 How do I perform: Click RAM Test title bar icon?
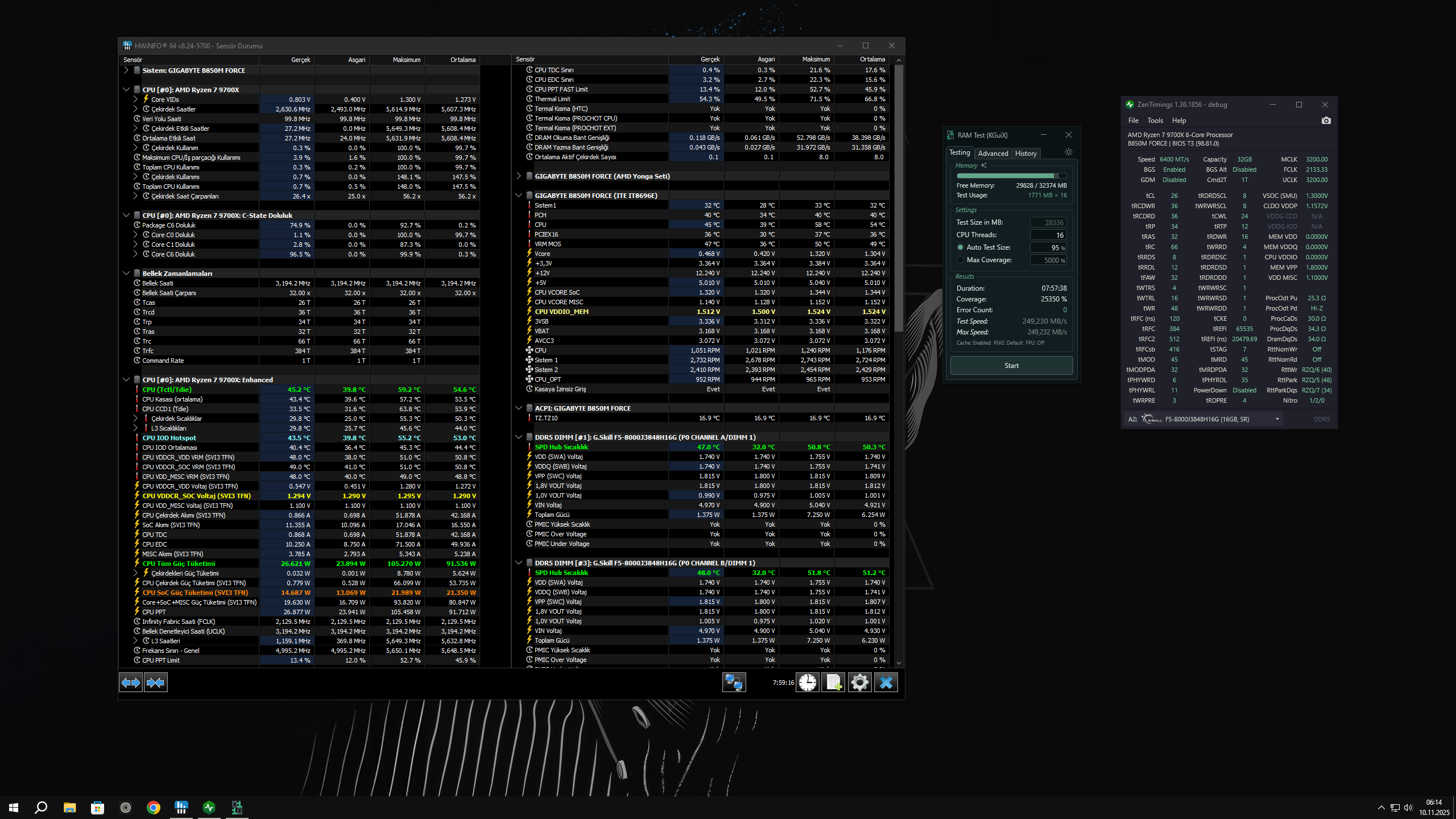pyautogui.click(x=950, y=135)
